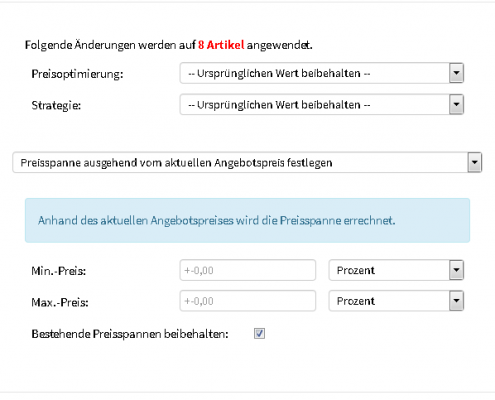This screenshot has height=400, width=495.
Task: Open the Max.-Preis Prozent unit dropdown
Action: click(396, 301)
